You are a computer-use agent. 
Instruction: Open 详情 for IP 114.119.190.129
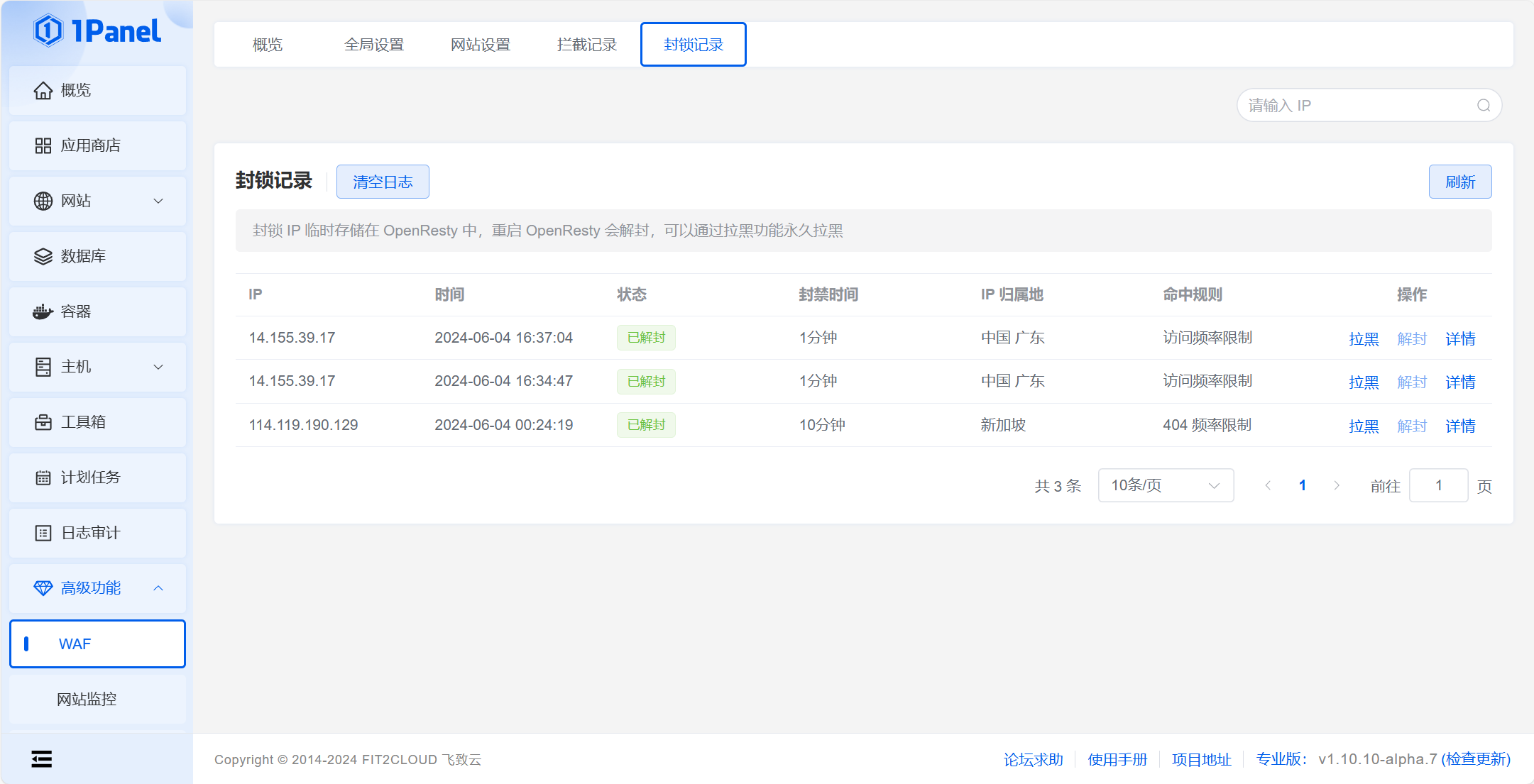(1459, 426)
